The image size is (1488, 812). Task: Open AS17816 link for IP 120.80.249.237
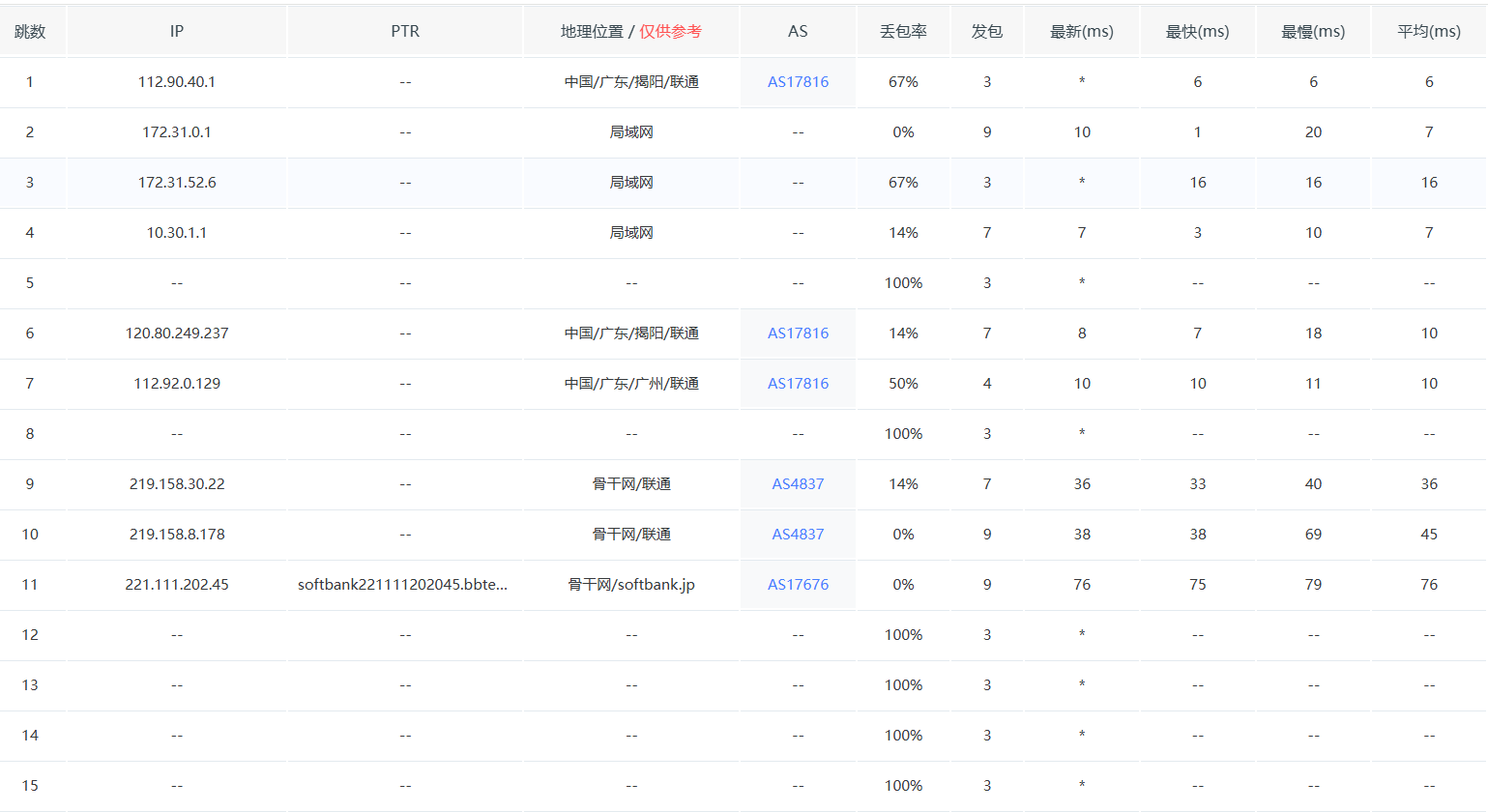click(798, 333)
